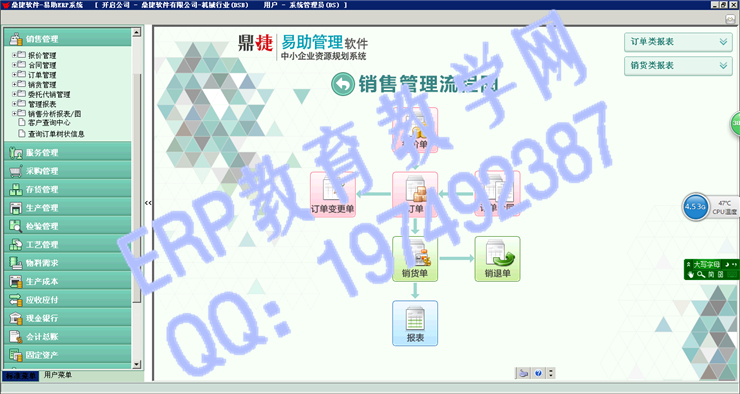This screenshot has width=740, height=394.
Task: Click the help question mark icon
Action: pyautogui.click(x=538, y=373)
